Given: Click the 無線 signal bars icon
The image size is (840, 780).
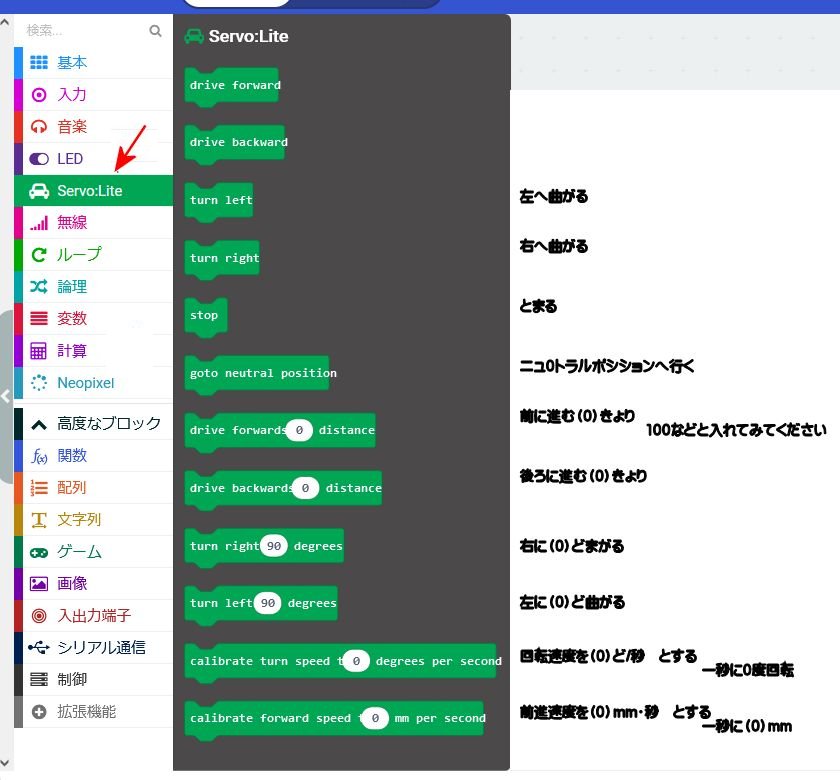Looking at the screenshot, I should point(39,223).
